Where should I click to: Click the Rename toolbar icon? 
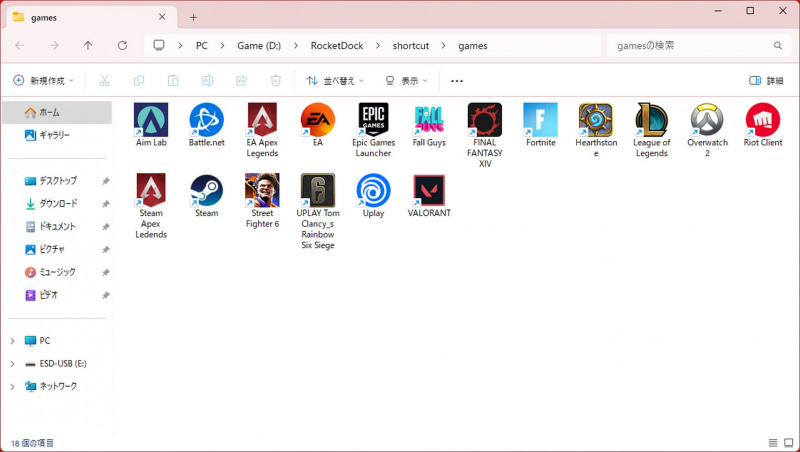tap(207, 81)
